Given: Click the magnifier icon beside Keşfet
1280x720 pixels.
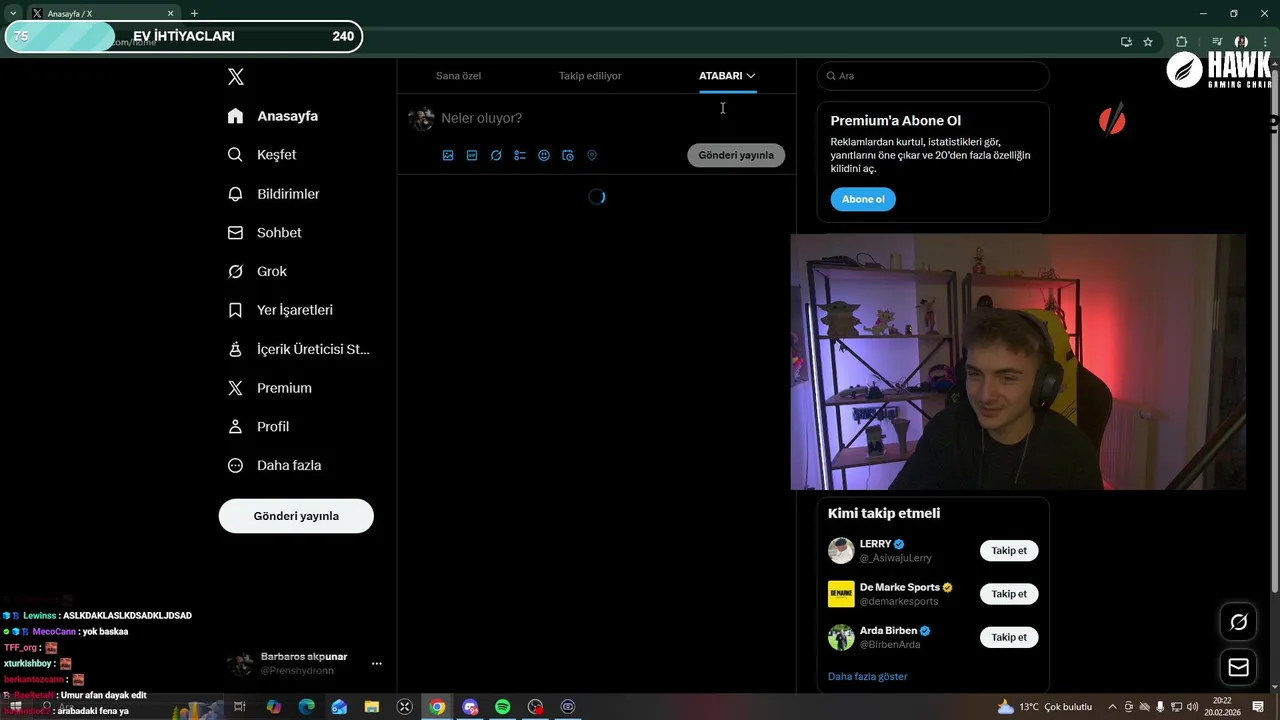Looking at the screenshot, I should pyautogui.click(x=235, y=155).
